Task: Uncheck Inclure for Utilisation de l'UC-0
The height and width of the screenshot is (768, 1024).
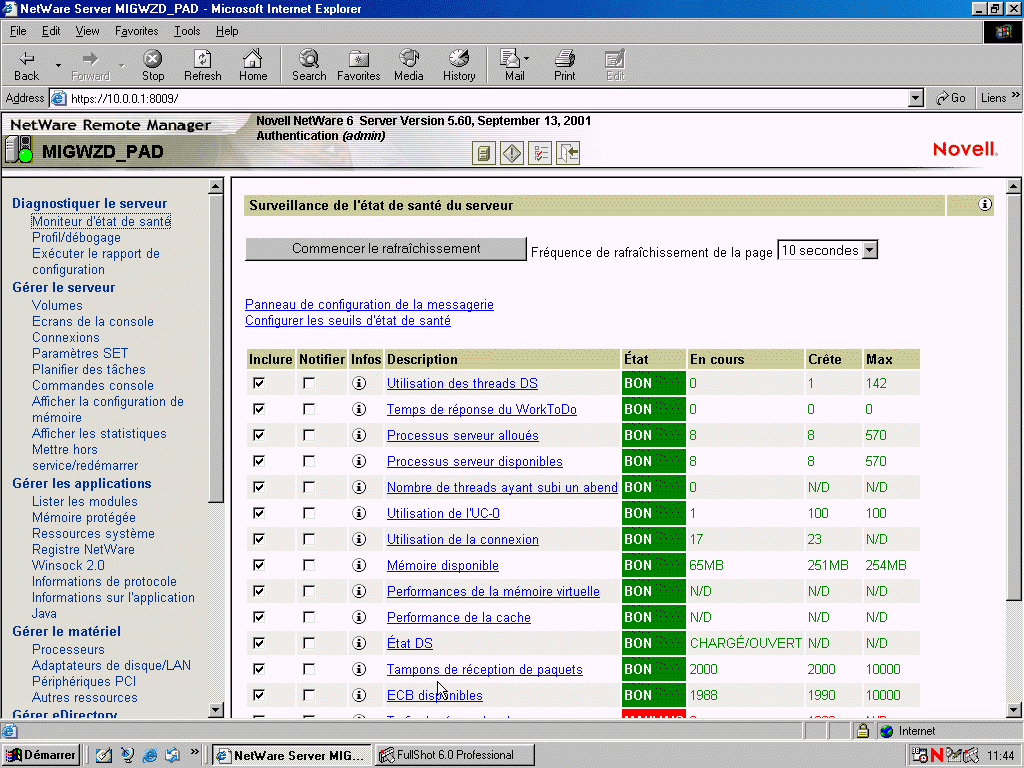Action: 258,513
